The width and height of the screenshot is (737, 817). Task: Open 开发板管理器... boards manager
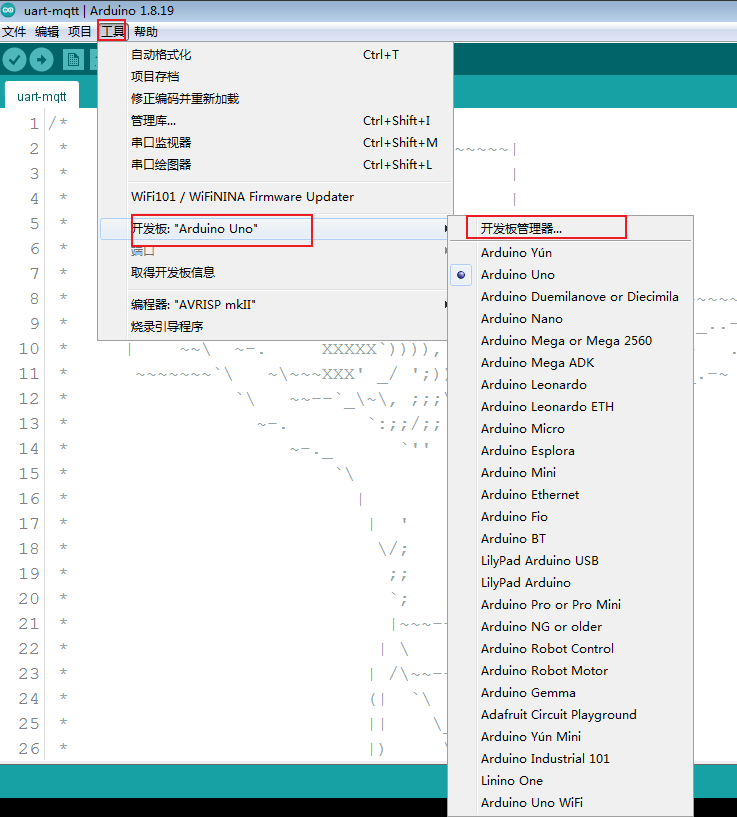pyautogui.click(x=521, y=228)
